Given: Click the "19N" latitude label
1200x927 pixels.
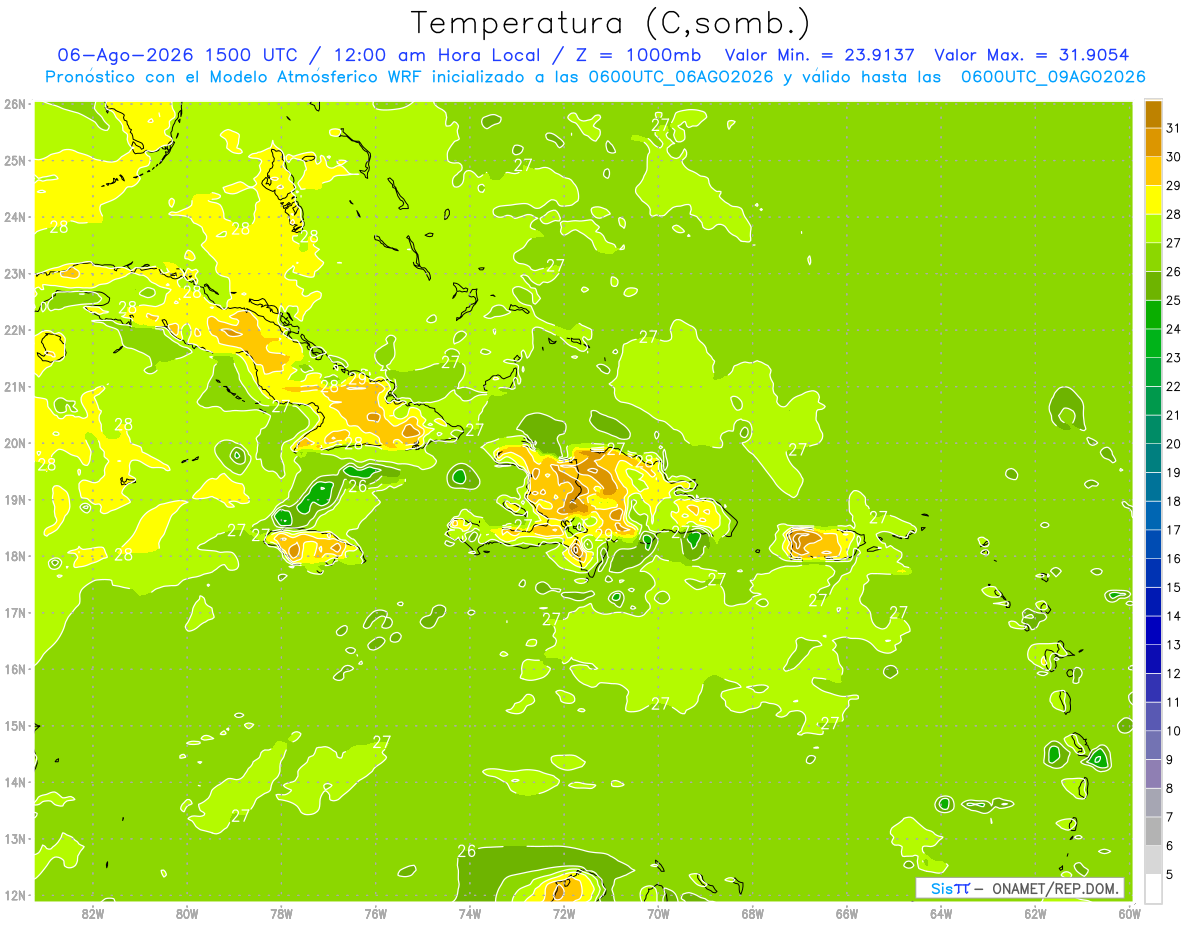Looking at the screenshot, I should pos(15,500).
